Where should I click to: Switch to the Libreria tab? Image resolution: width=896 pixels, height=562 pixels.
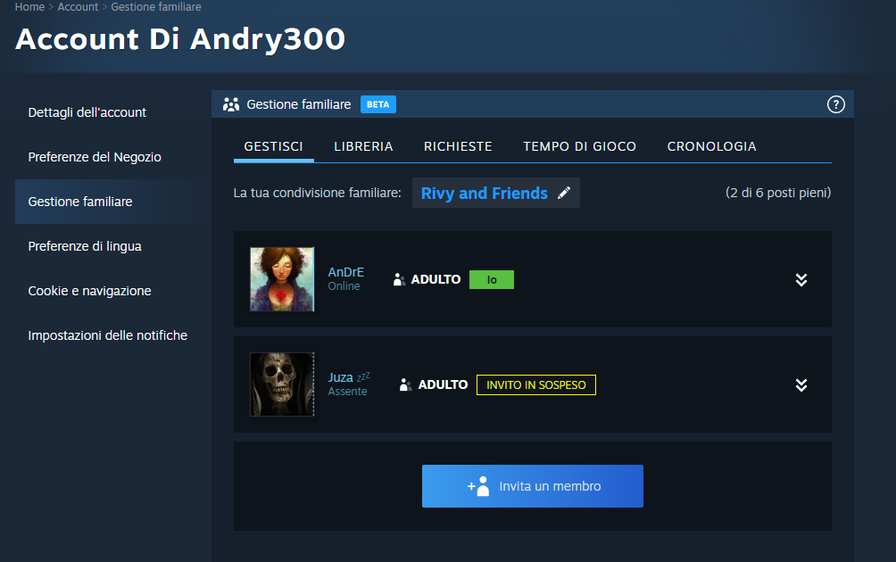coord(363,146)
